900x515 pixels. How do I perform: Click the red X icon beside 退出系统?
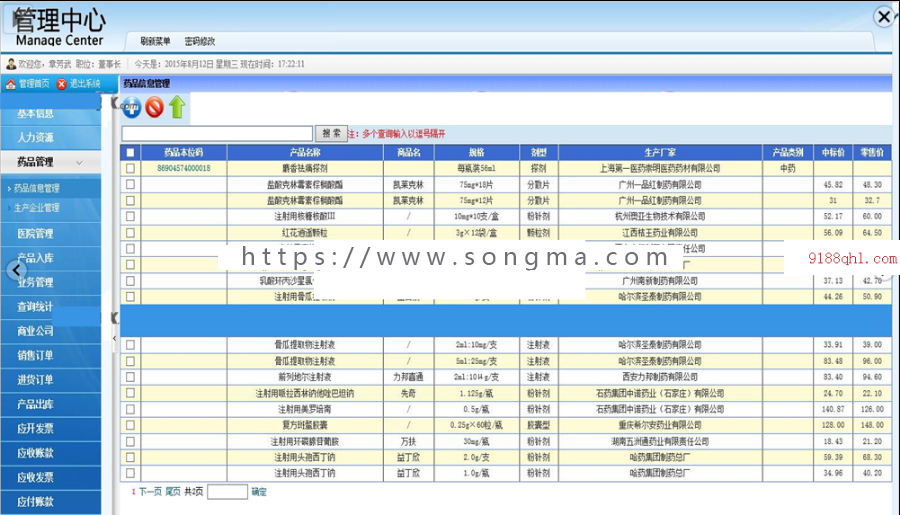point(61,84)
